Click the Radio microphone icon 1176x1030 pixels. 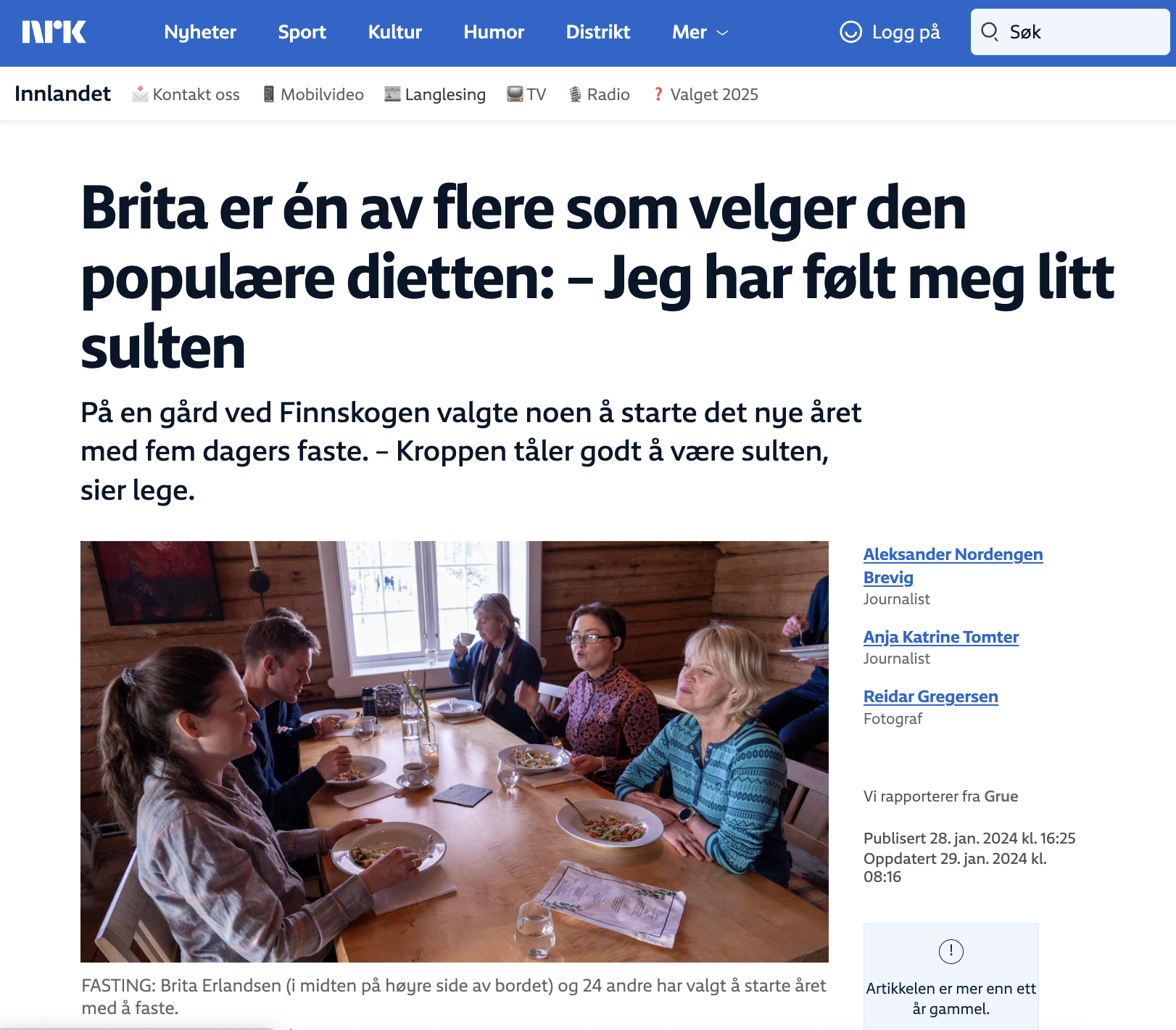pos(575,94)
